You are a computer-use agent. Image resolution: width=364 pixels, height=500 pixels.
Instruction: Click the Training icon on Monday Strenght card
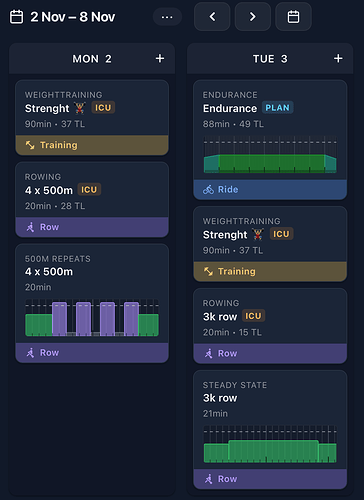(30, 145)
